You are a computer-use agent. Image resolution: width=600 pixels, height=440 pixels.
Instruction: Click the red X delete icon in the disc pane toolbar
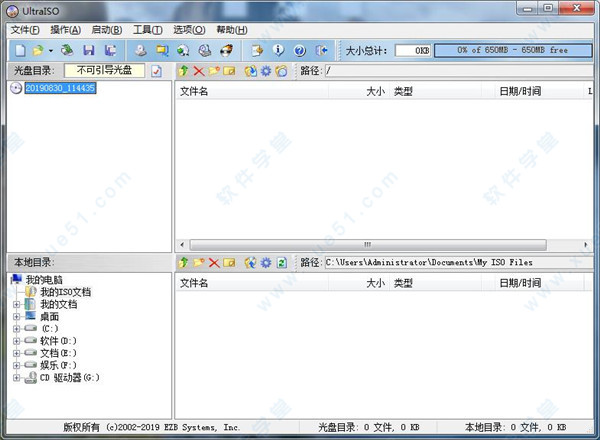pyautogui.click(x=199, y=71)
